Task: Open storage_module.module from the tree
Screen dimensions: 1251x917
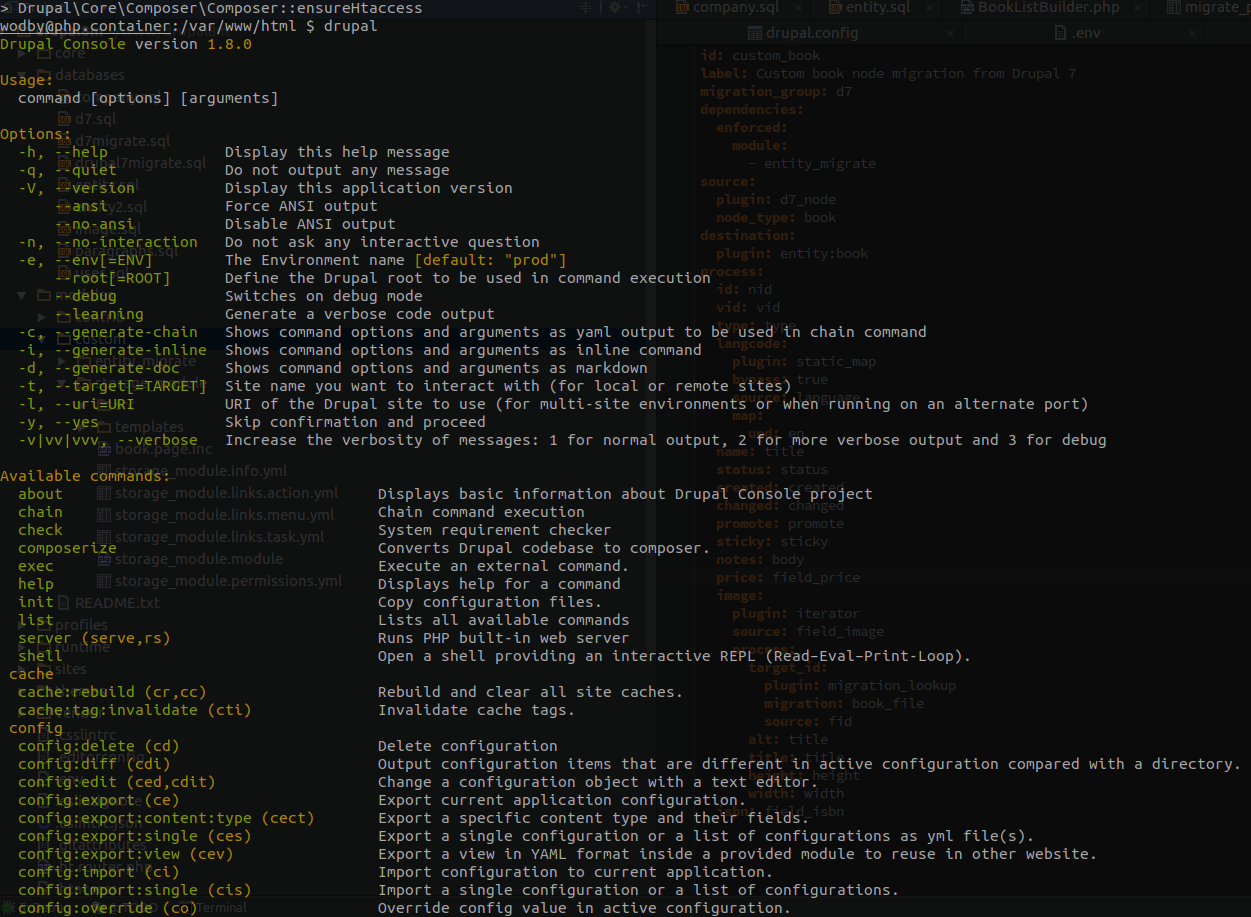Action: click(x=199, y=559)
